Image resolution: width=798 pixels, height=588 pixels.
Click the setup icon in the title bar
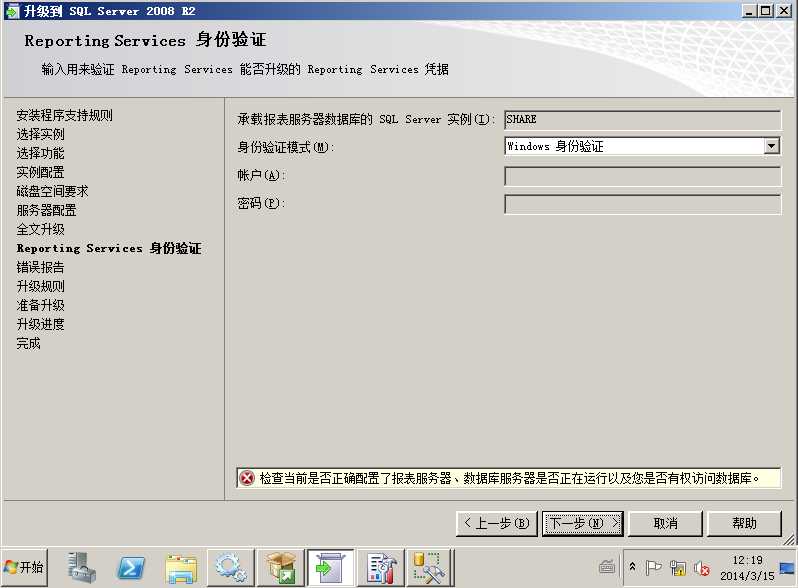point(12,11)
